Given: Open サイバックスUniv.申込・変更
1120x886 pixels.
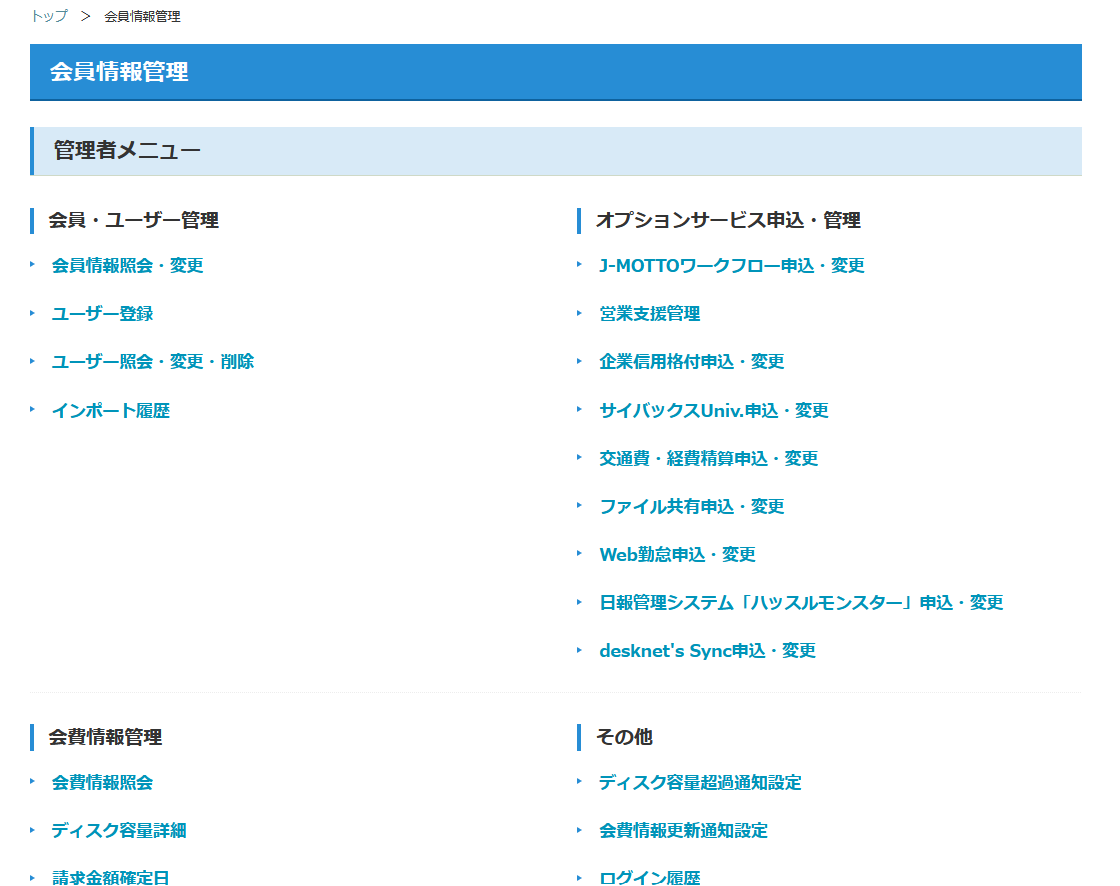Looking at the screenshot, I should click(x=714, y=411).
